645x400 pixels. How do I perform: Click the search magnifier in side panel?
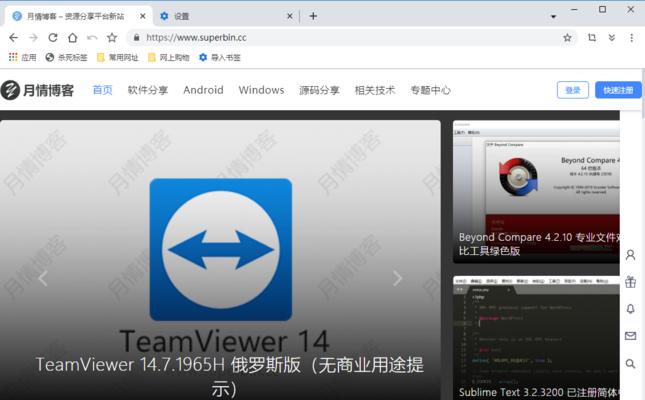(x=630, y=364)
